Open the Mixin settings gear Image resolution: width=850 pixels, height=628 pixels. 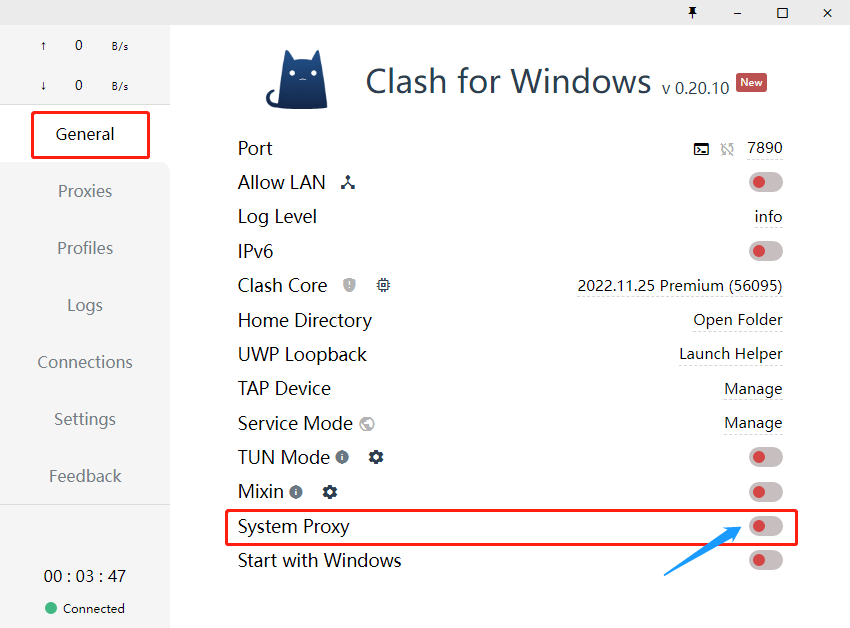[329, 491]
